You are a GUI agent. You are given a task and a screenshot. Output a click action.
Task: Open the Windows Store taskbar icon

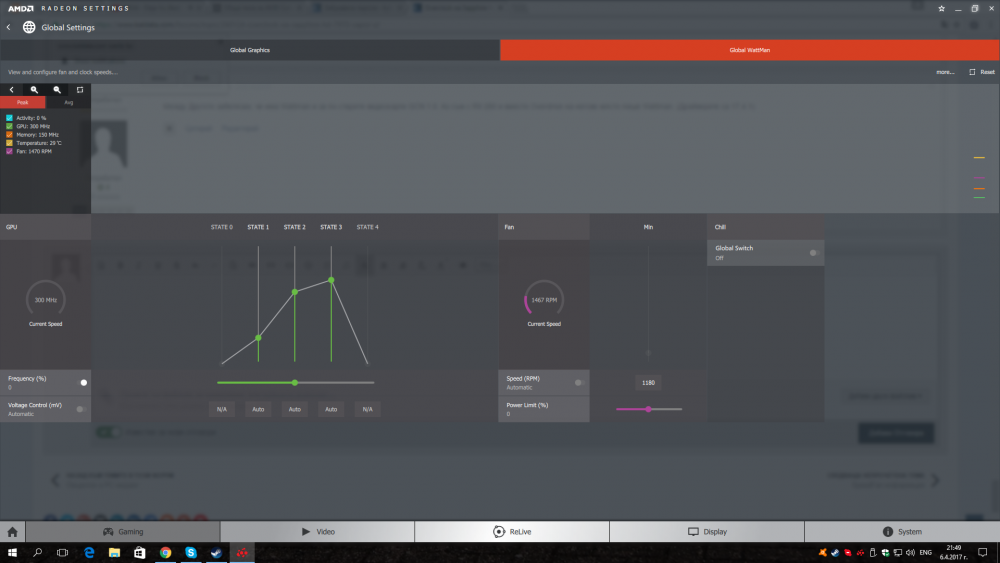[140, 552]
